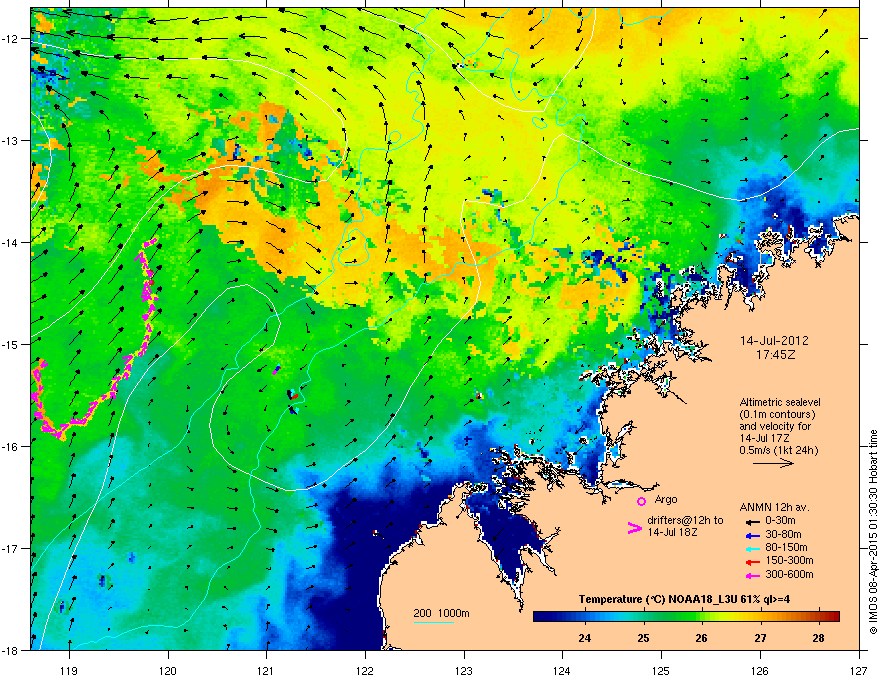Screen dimensions: 880x680
Task: Click the longitude axis label 127
Action: [x=859, y=670]
